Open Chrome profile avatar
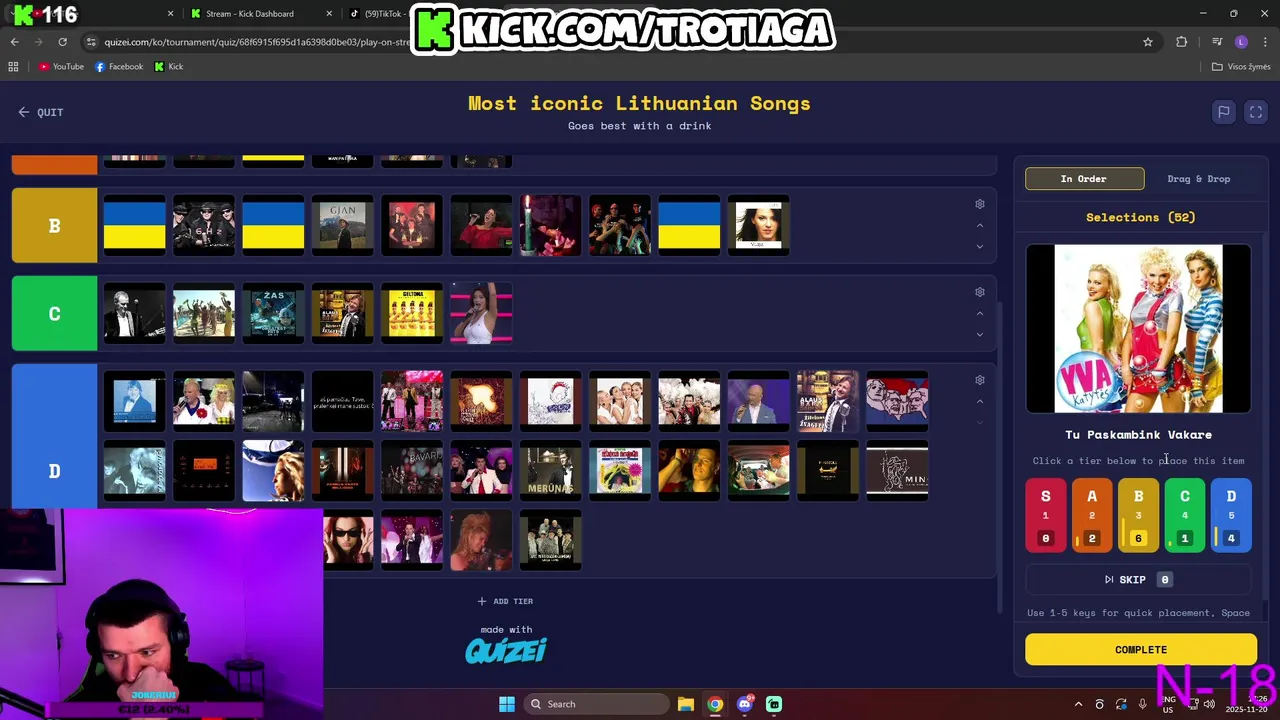 pyautogui.click(x=1241, y=42)
